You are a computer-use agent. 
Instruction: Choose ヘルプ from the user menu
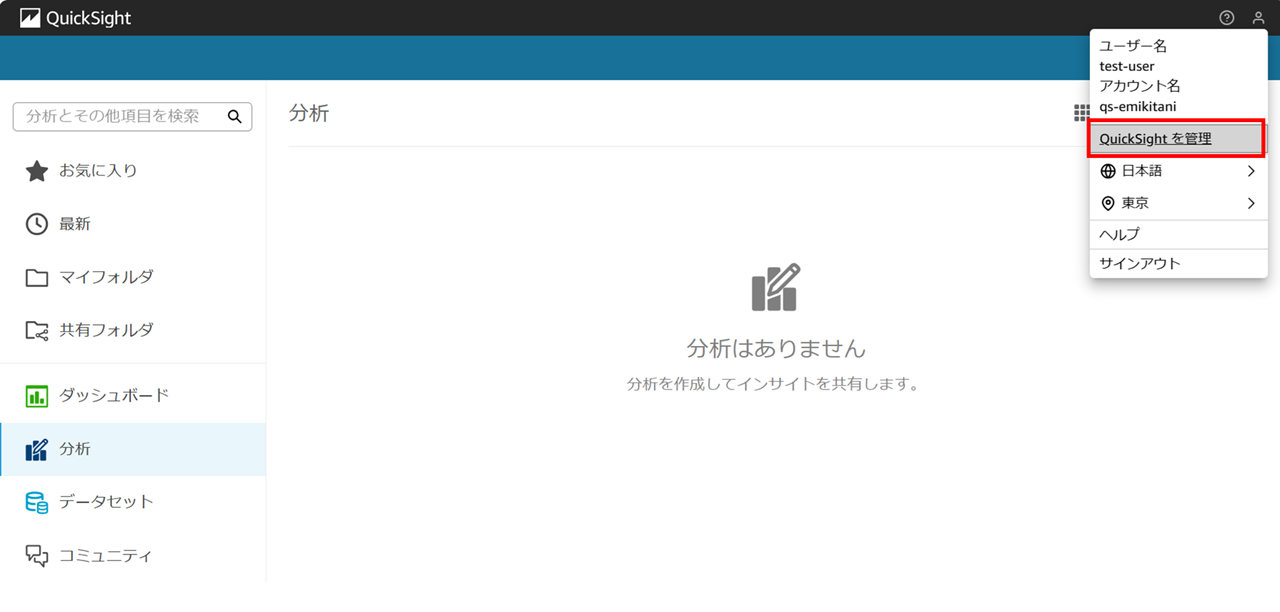tap(1178, 234)
